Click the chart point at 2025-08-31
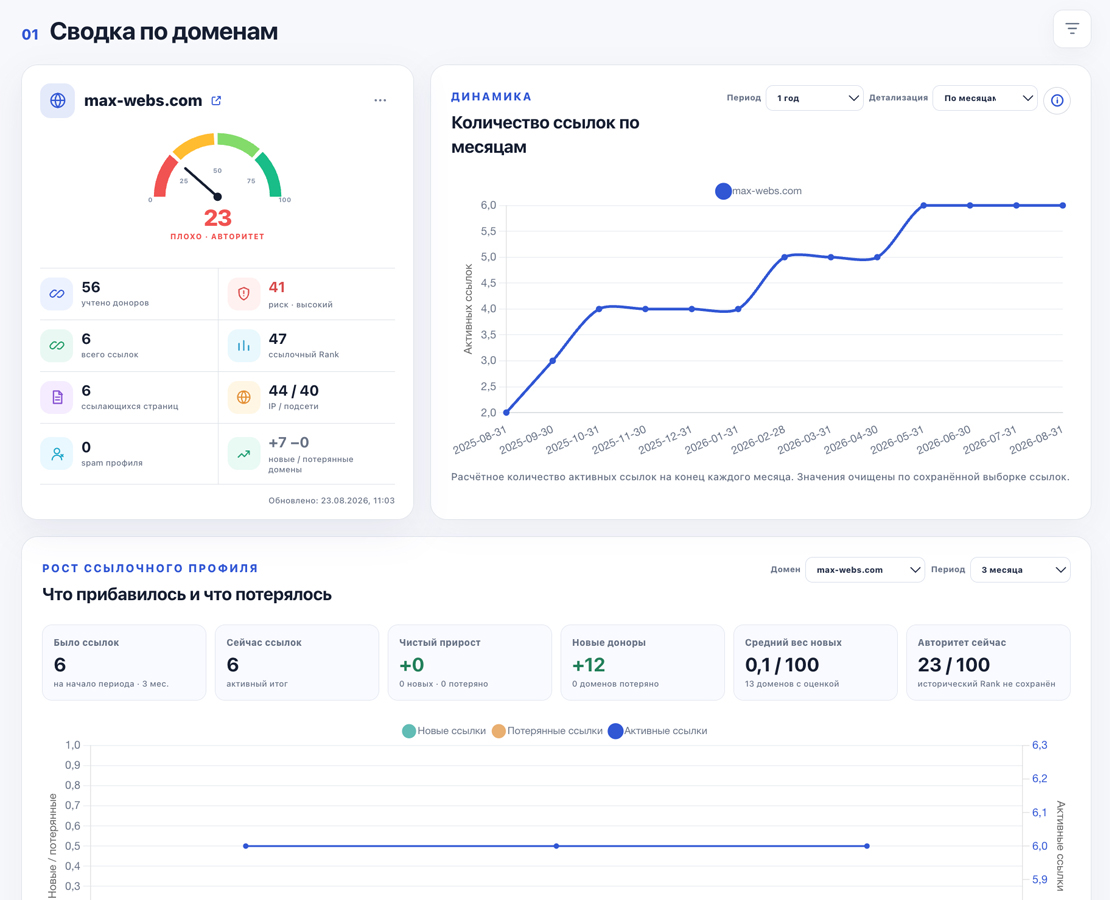Image resolution: width=1110 pixels, height=900 pixels. pyautogui.click(x=506, y=412)
